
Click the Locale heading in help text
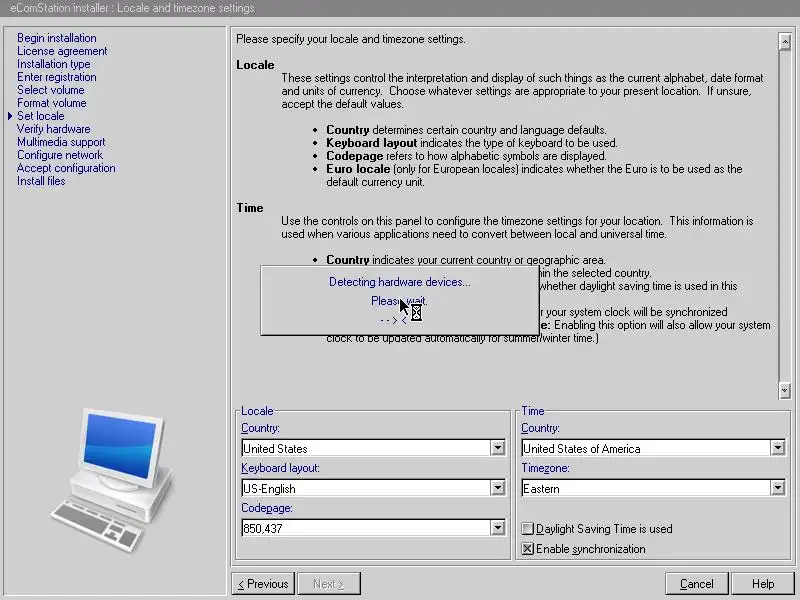[255, 65]
